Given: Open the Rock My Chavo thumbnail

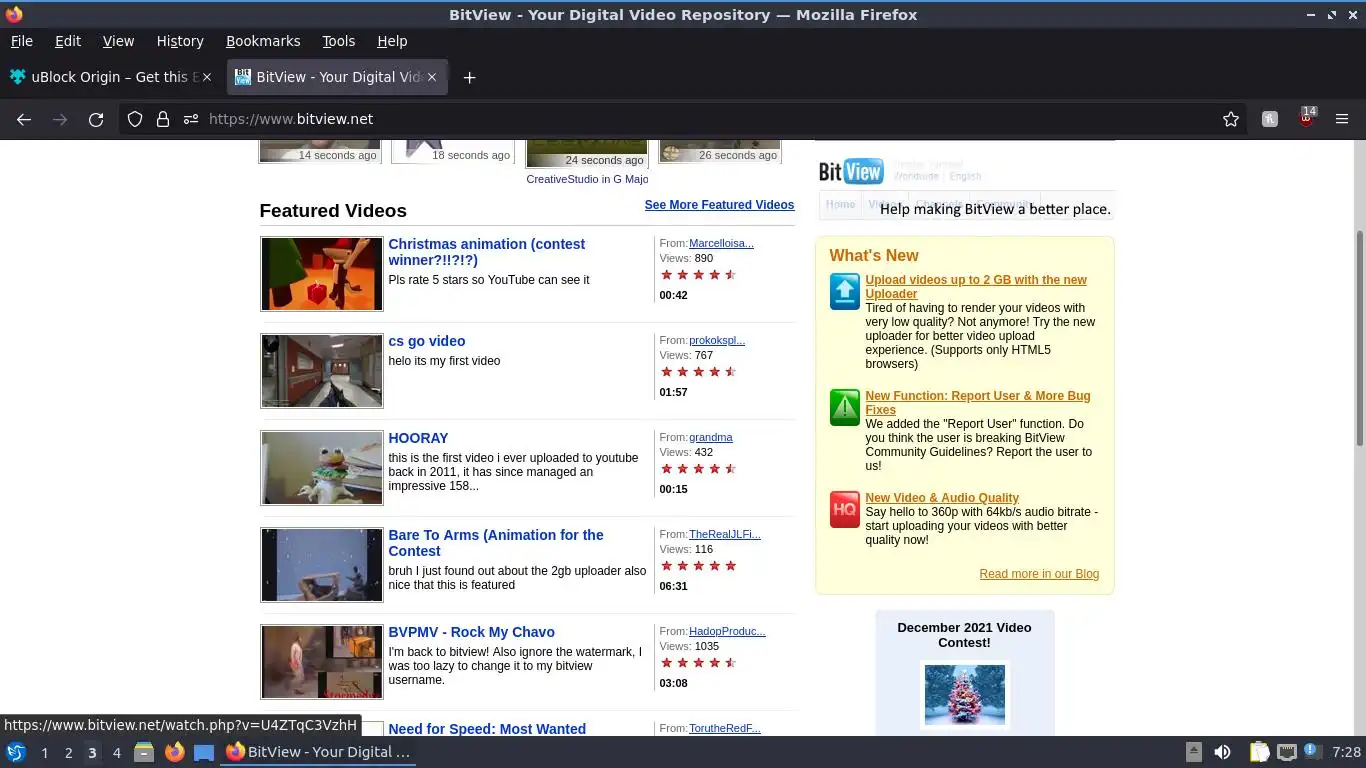Looking at the screenshot, I should pos(322,662).
